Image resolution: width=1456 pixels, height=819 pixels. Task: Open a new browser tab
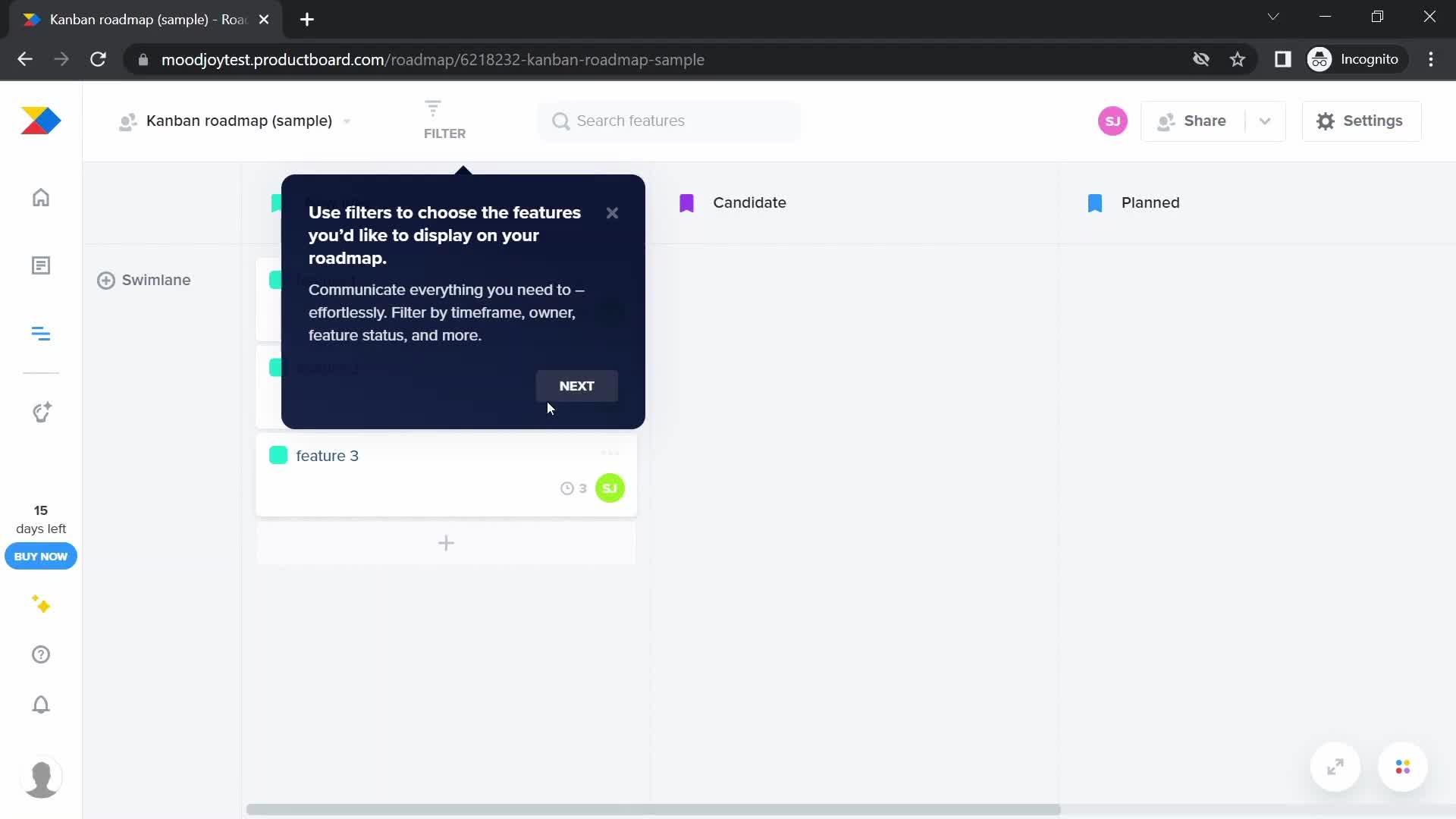[307, 20]
